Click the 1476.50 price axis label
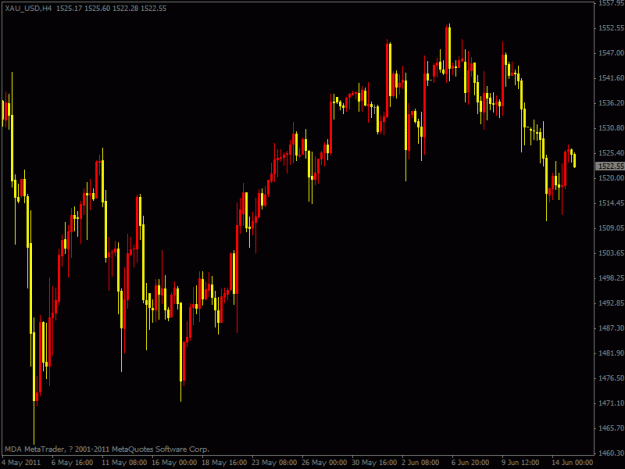The image size is (625, 469). point(611,378)
